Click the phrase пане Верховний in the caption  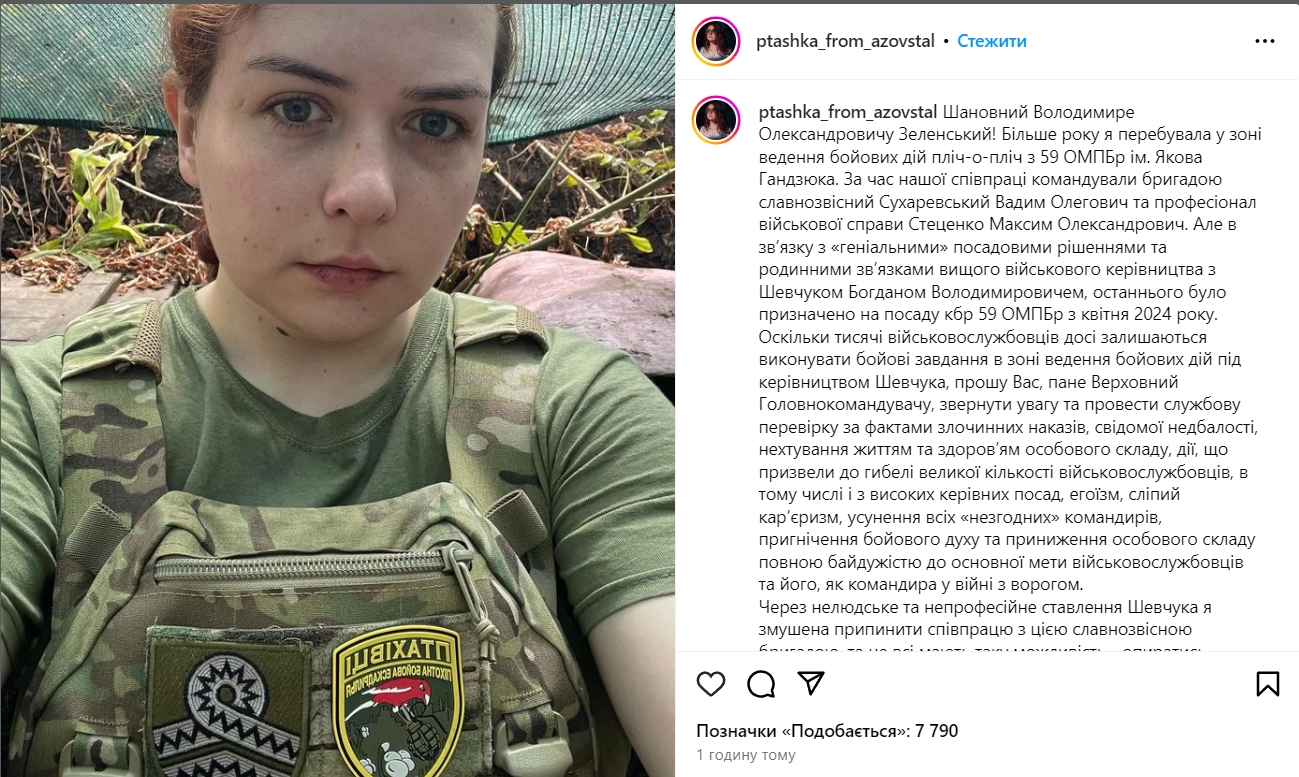(1110, 381)
